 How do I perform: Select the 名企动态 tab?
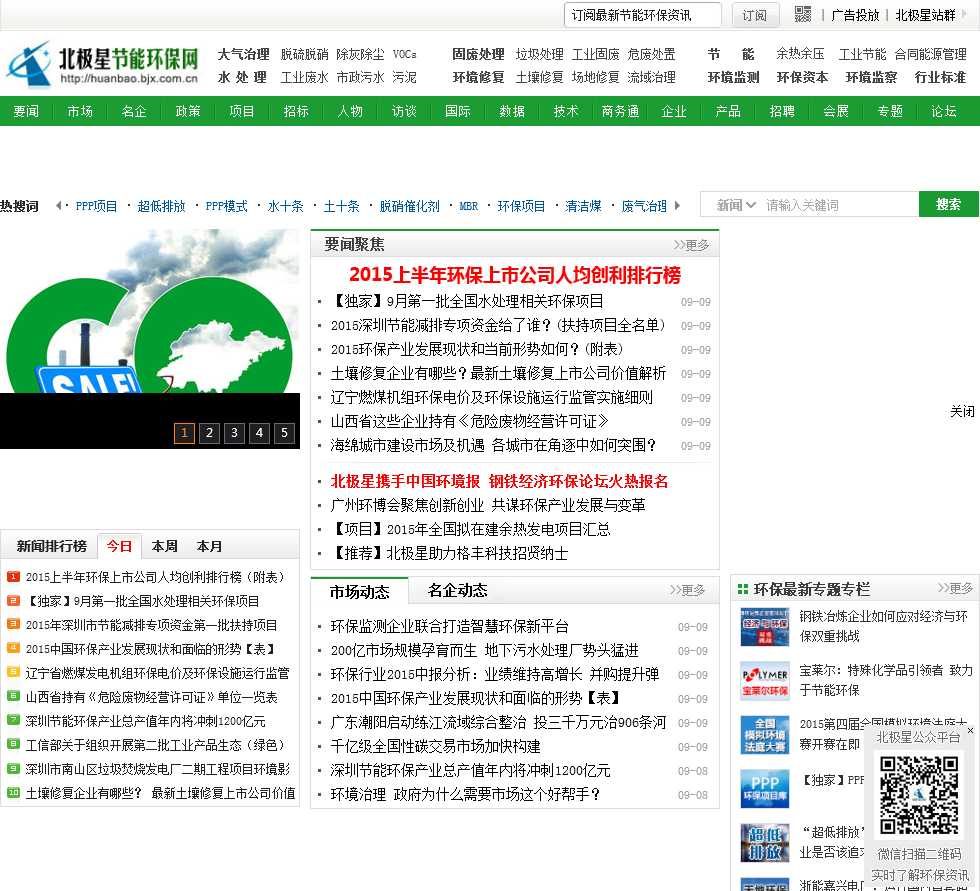tap(458, 590)
